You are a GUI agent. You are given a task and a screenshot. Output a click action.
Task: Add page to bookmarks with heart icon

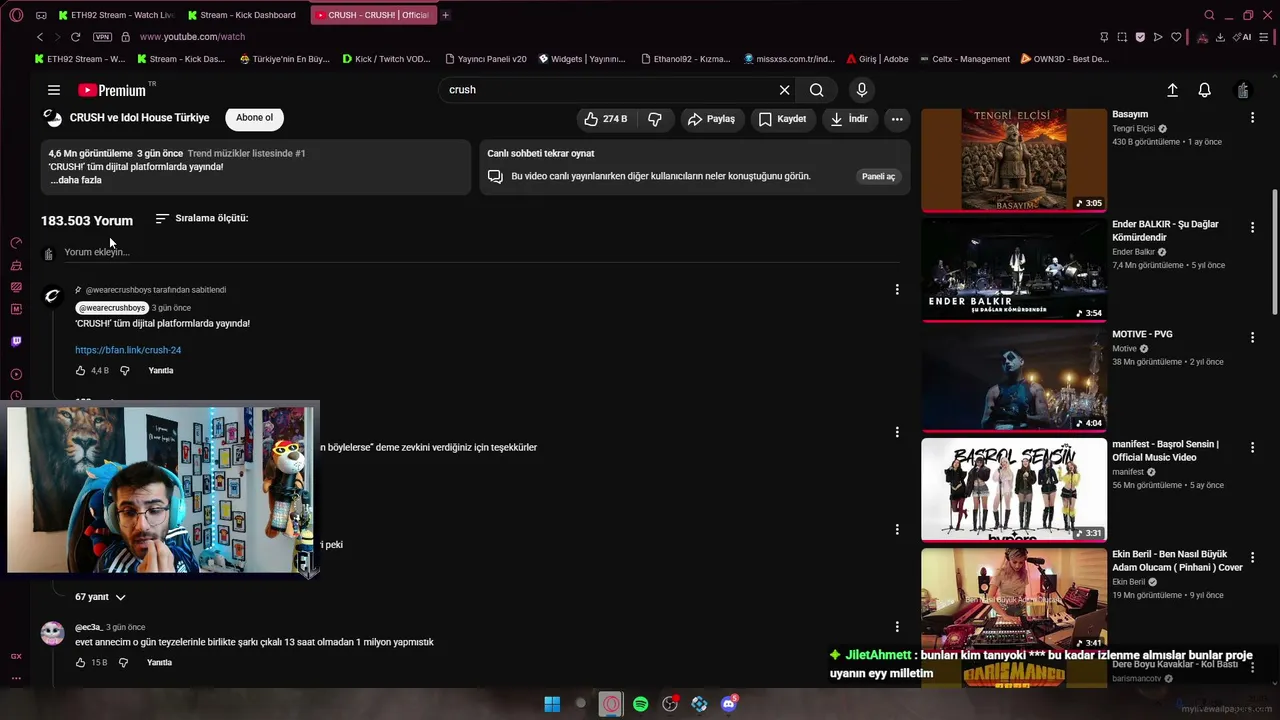point(1176,37)
